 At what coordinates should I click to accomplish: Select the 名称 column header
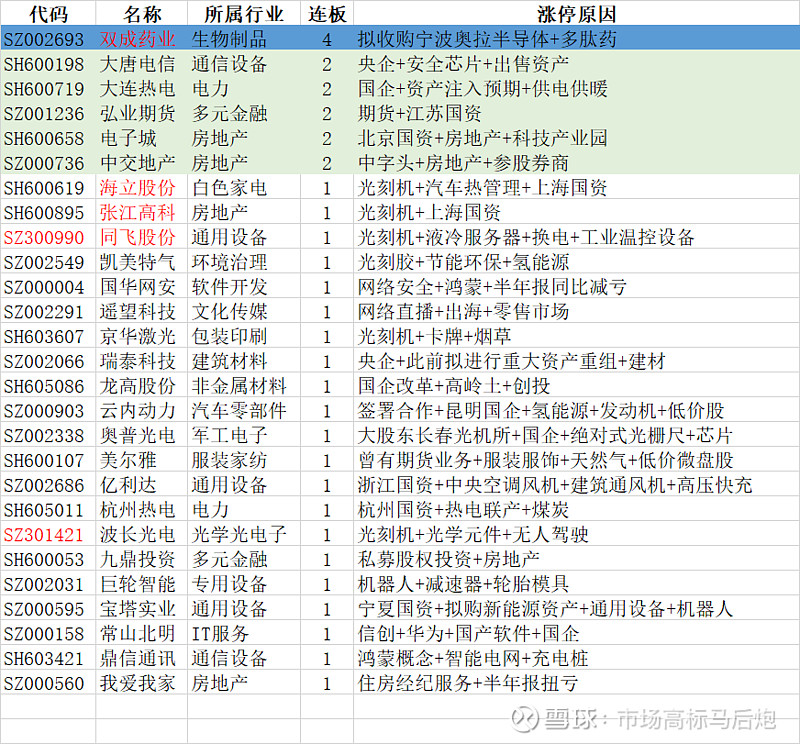click(142, 14)
